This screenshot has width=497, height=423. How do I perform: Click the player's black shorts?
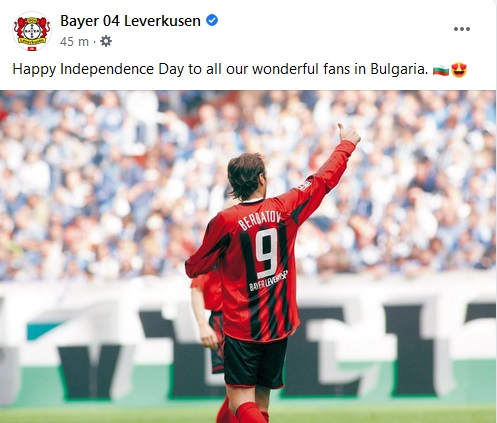click(x=255, y=362)
